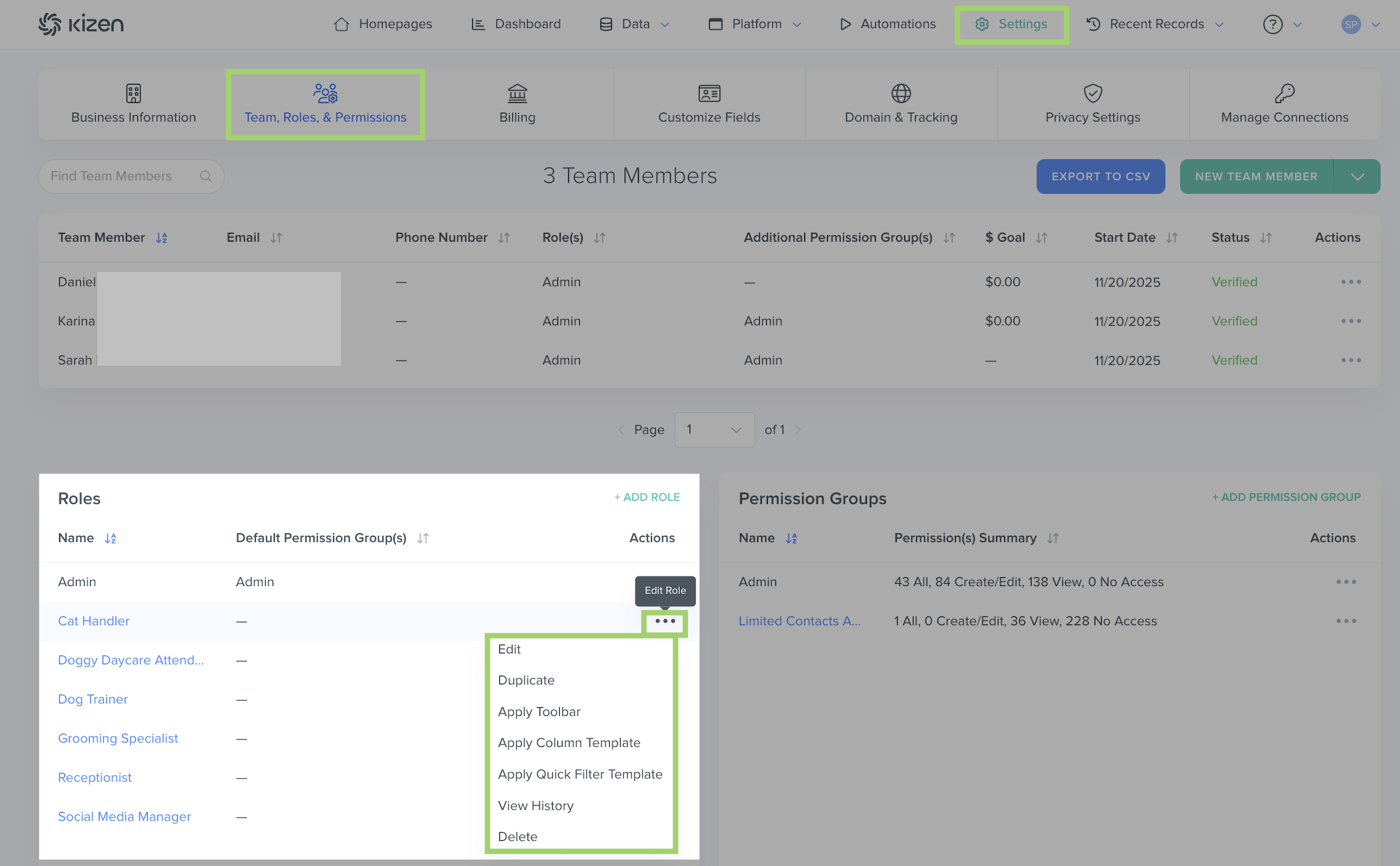Switch to the Customize Fields tab
Image resolution: width=1400 pixels, height=866 pixels.
click(x=709, y=104)
